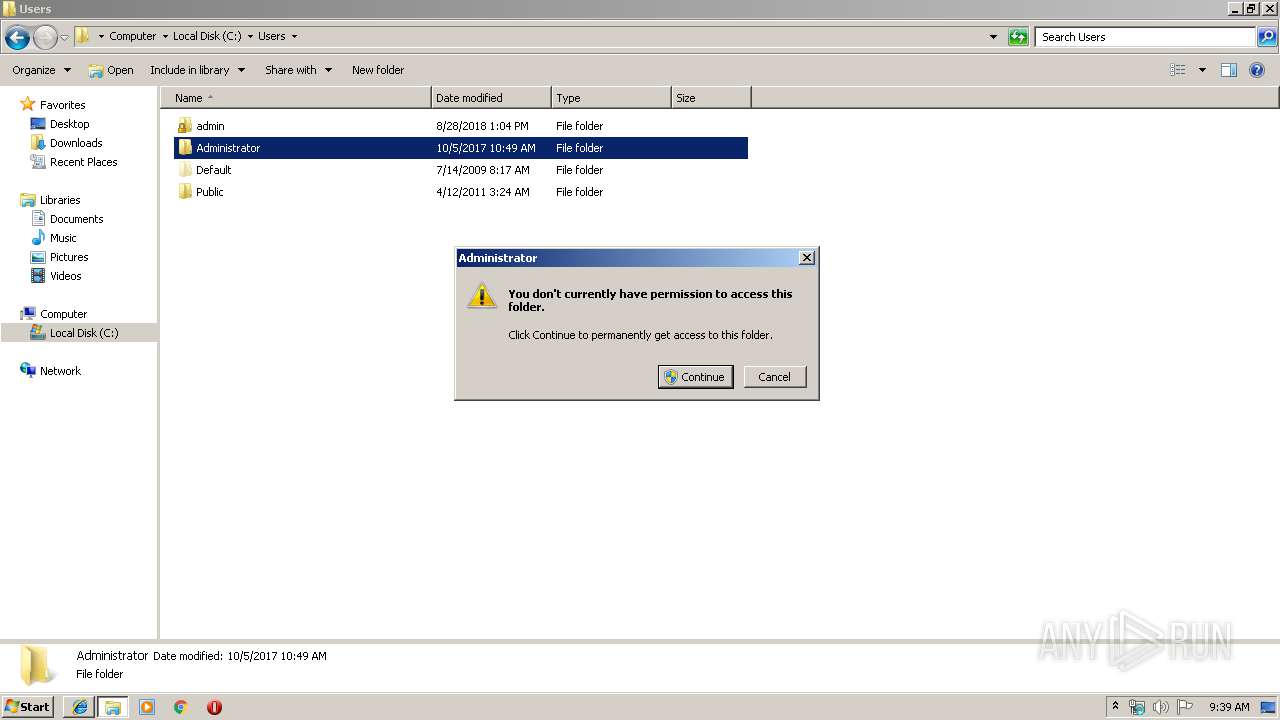The width and height of the screenshot is (1280, 720).
Task: Select the Administrator folder row
Action: click(x=461, y=148)
